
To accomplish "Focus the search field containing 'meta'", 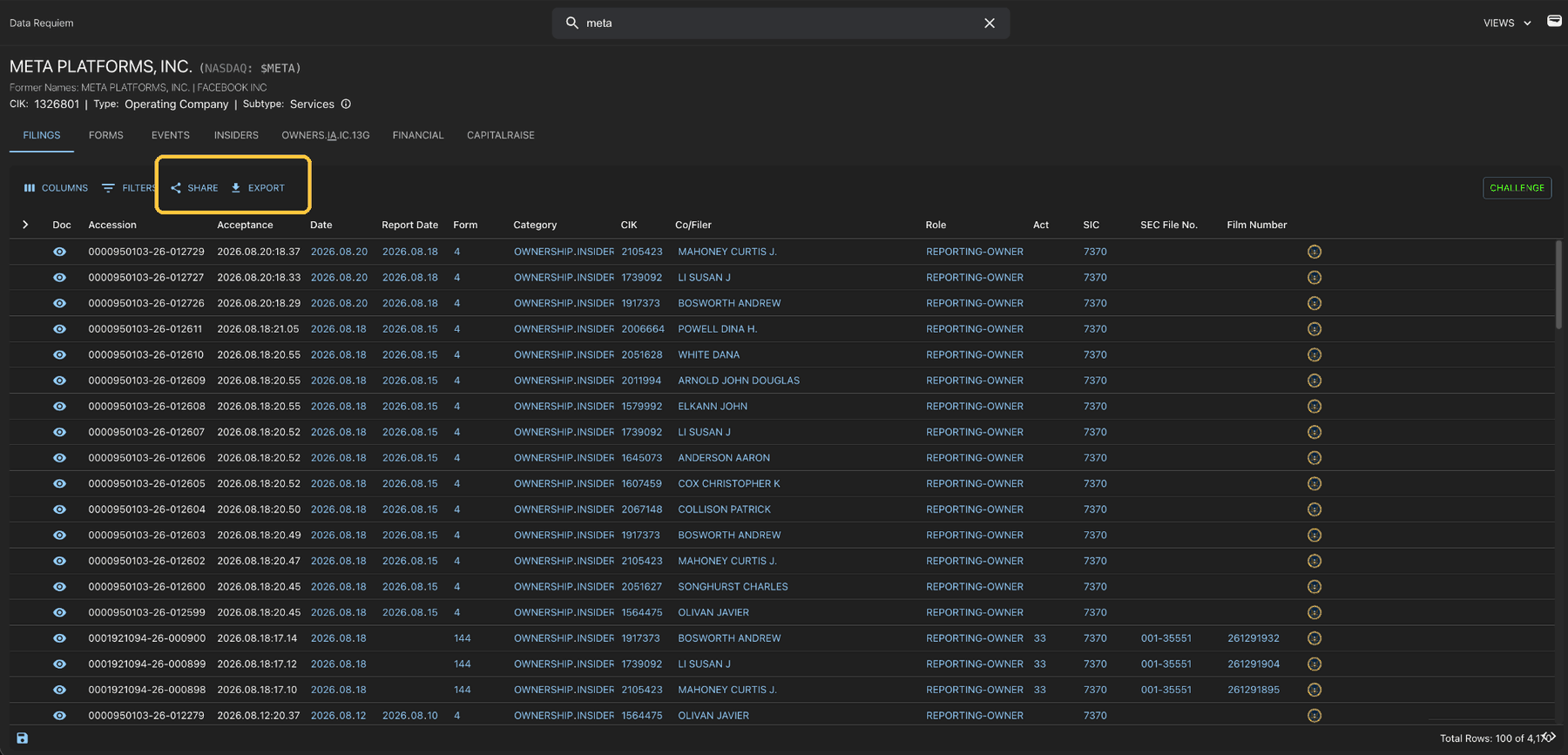I will [781, 23].
